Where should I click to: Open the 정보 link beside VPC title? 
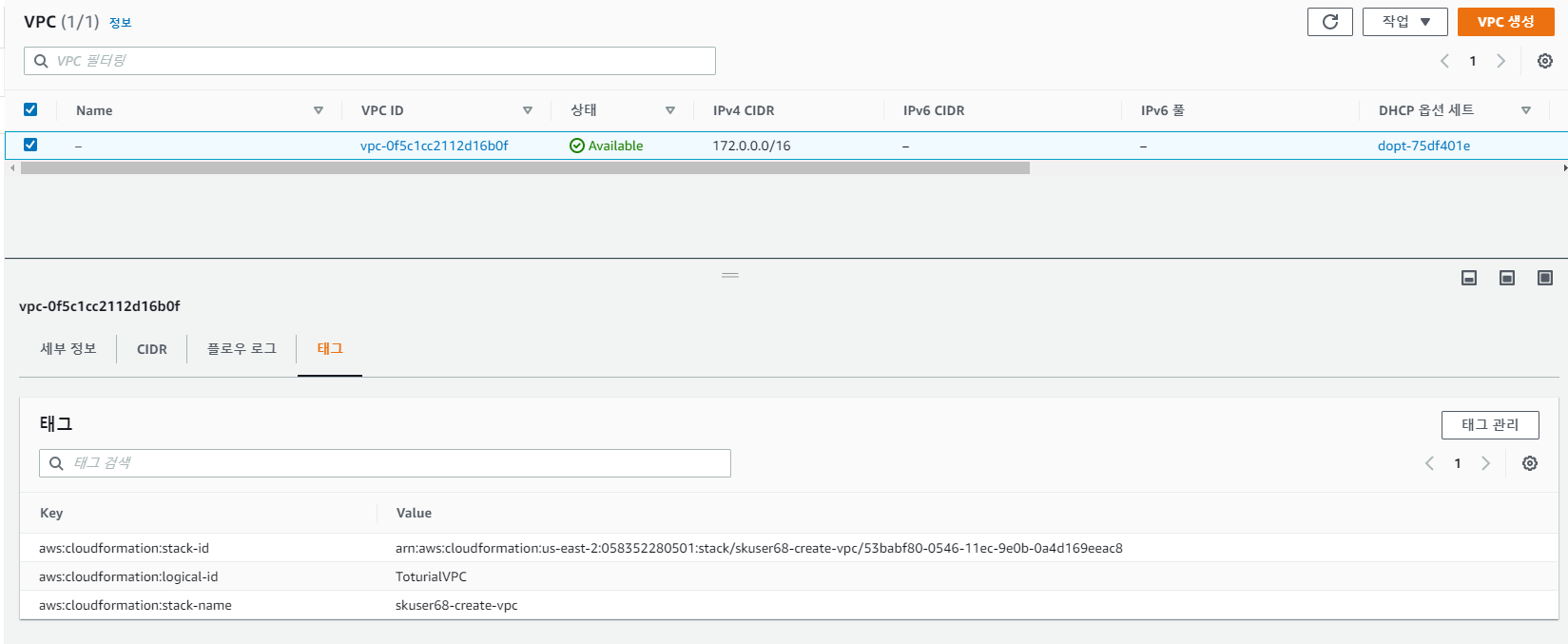point(121,23)
